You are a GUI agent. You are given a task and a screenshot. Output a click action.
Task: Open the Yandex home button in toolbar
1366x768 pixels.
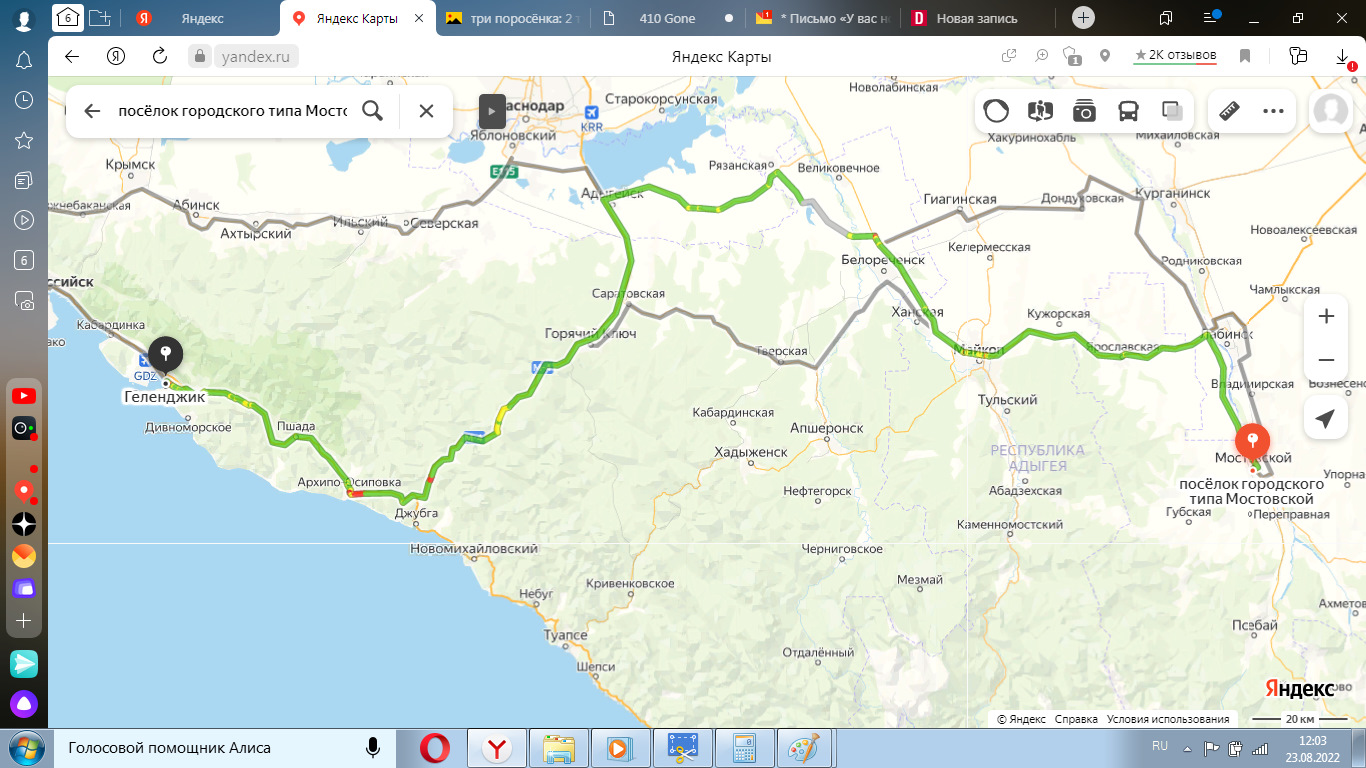(x=116, y=56)
